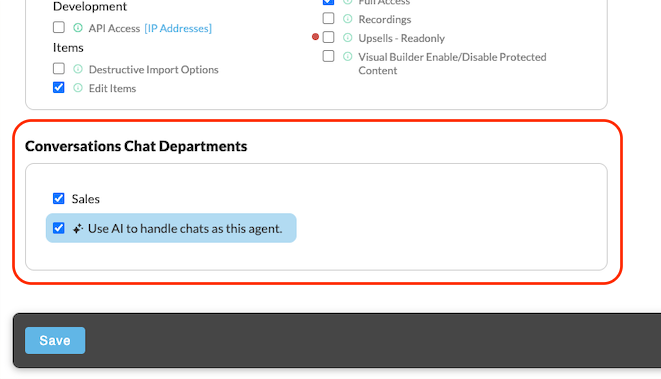Image resolution: width=661 pixels, height=379 pixels.
Task: Uncheck the Edit Items checkbox
Action: [x=59, y=87]
